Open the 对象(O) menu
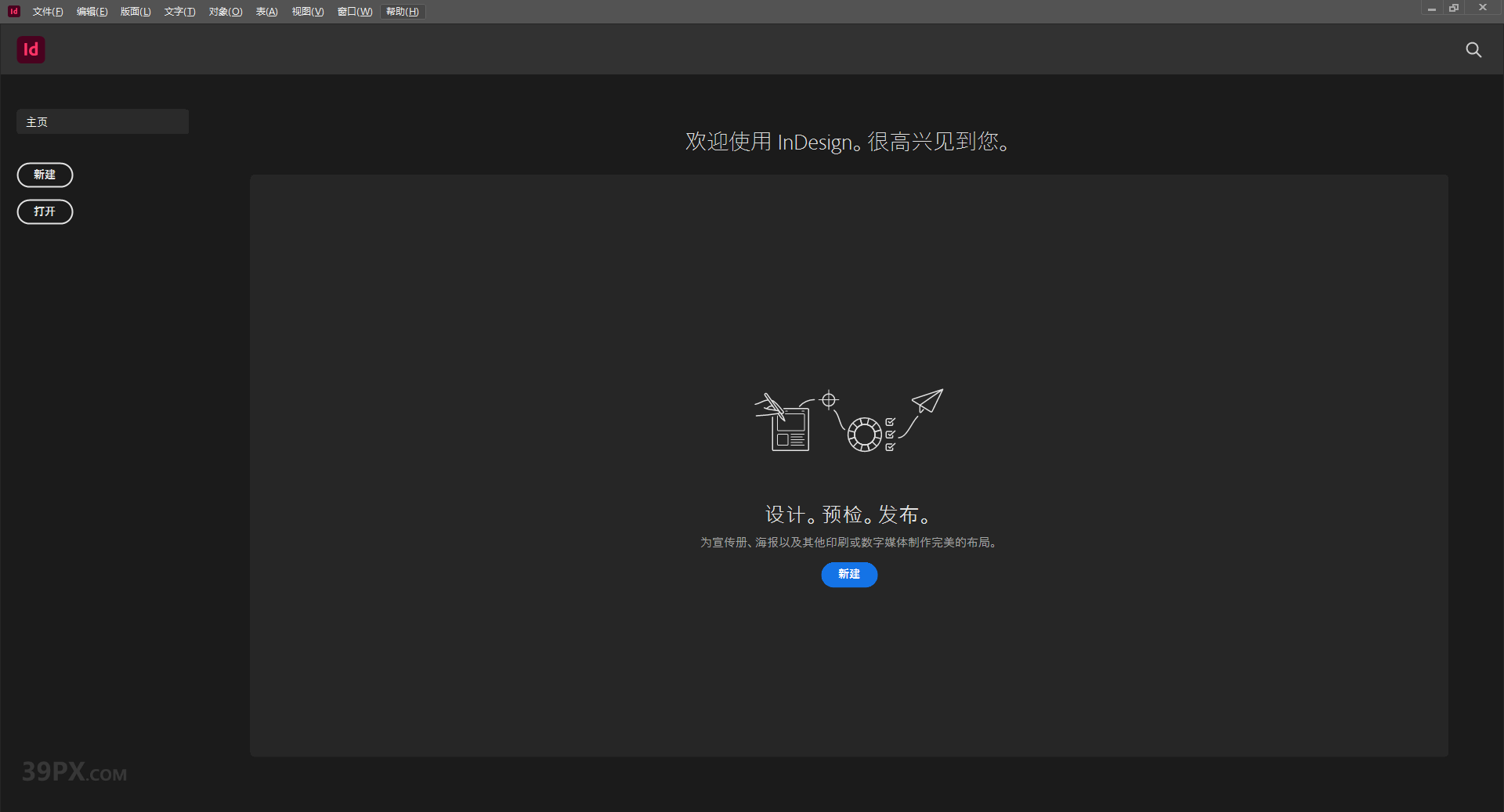 click(226, 12)
